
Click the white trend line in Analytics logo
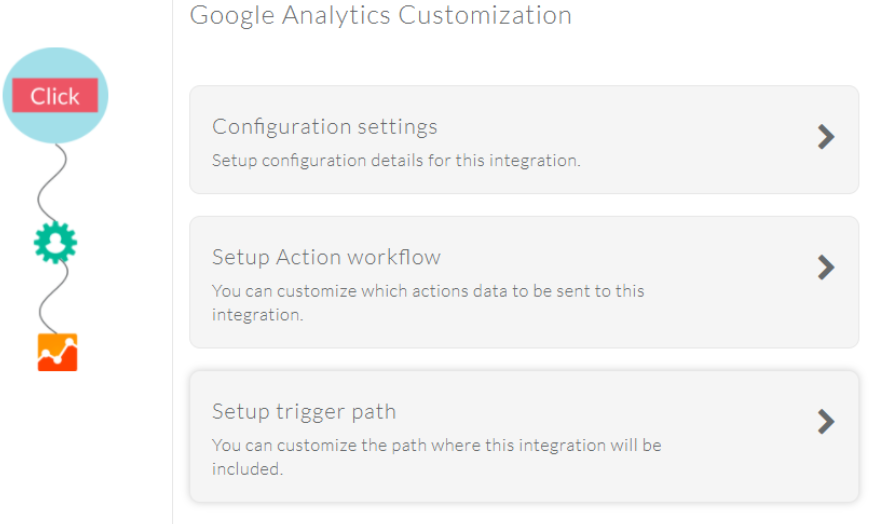coord(57,351)
